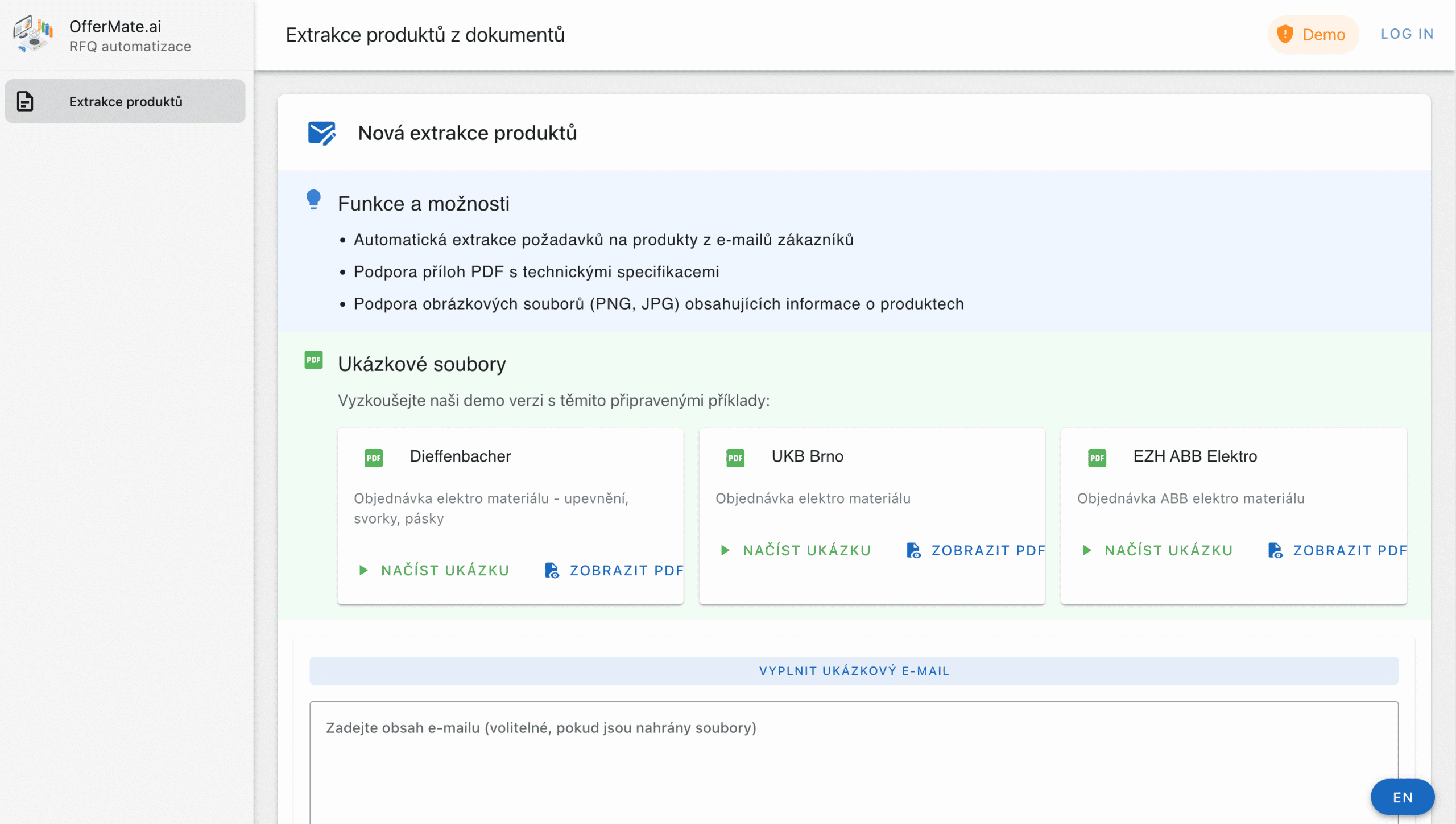Click the lightbulb icon beside Funkce a možnosti
This screenshot has width=1456, height=824.
point(313,200)
